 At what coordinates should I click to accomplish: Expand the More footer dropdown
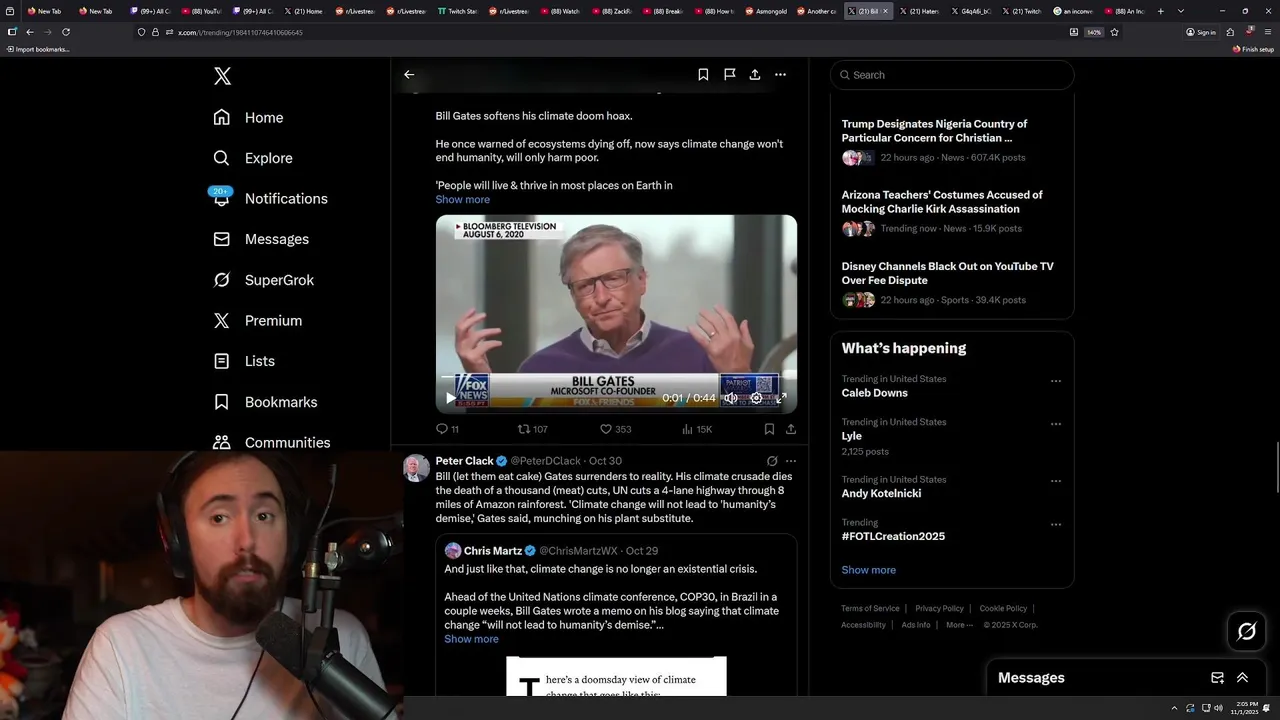point(958,625)
